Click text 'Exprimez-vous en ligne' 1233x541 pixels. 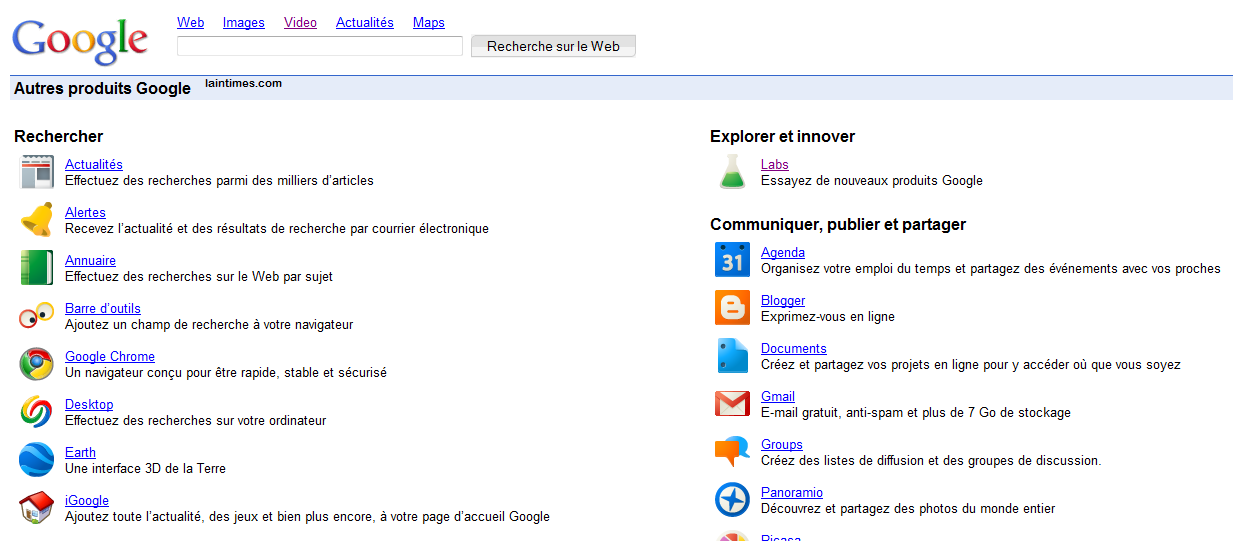828,316
